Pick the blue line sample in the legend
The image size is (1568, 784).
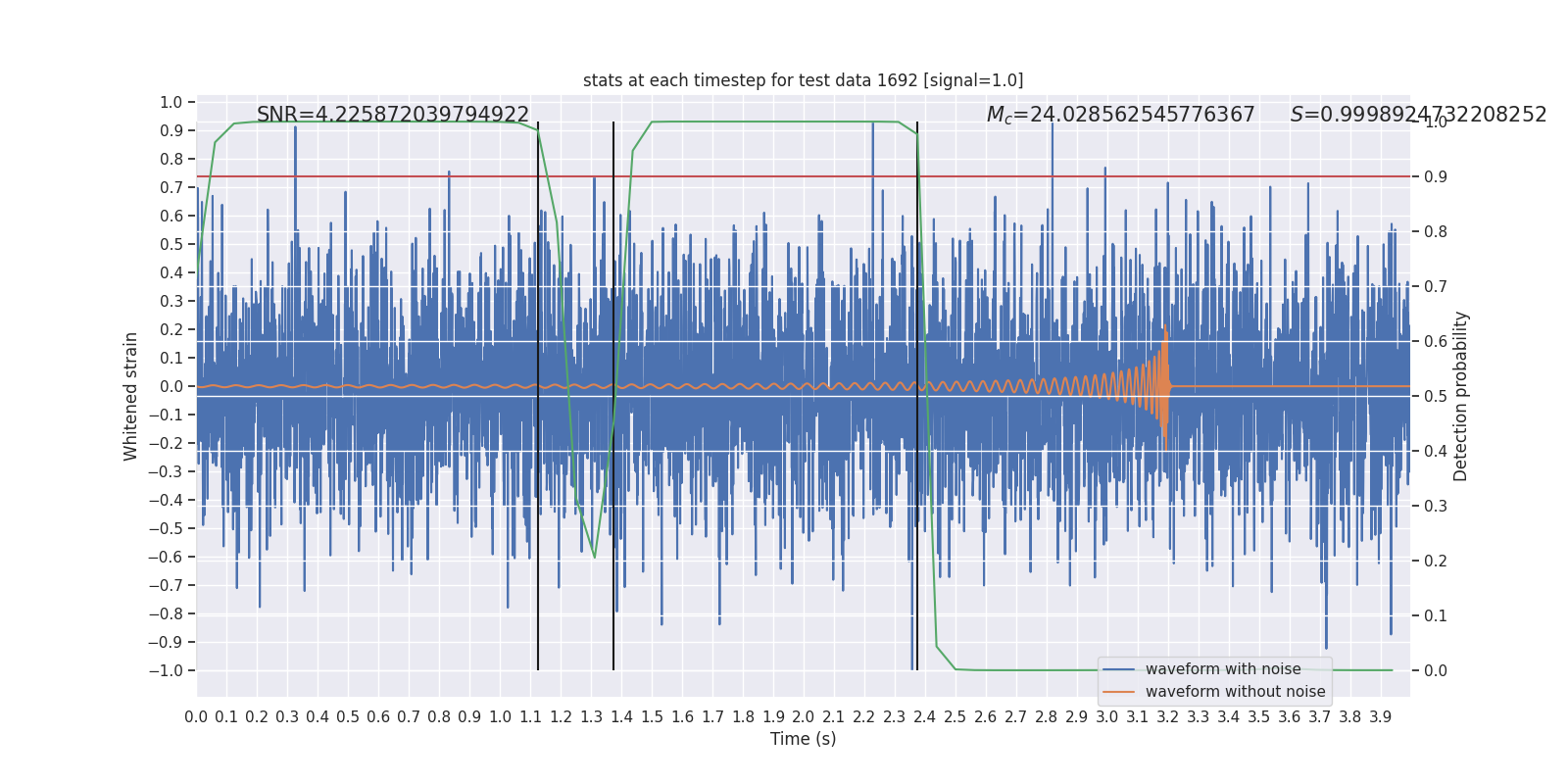pyautogui.click(x=1118, y=669)
